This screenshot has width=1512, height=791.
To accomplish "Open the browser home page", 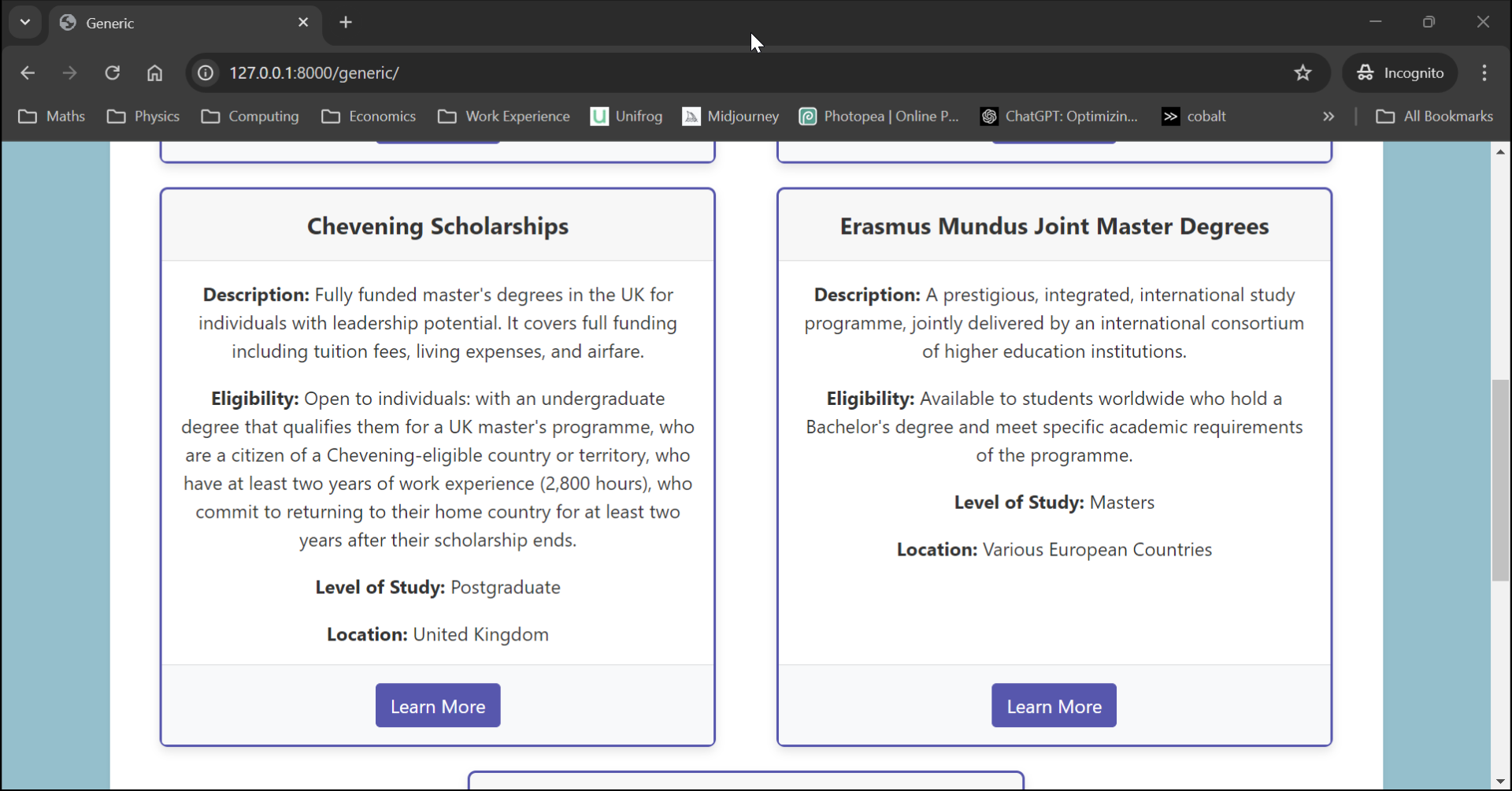I will pyautogui.click(x=154, y=73).
